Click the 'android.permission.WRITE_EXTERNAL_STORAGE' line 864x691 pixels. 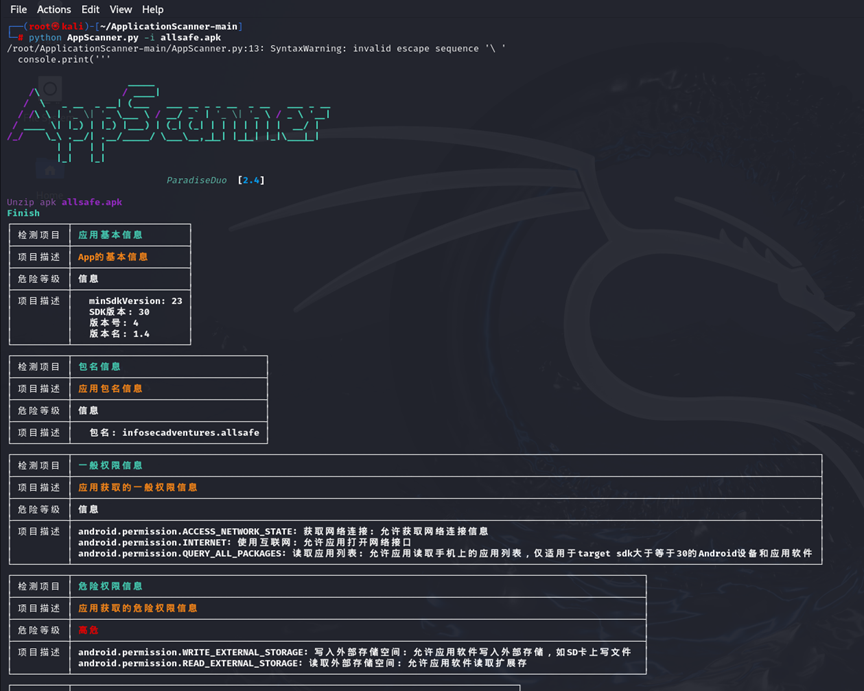(x=354, y=652)
